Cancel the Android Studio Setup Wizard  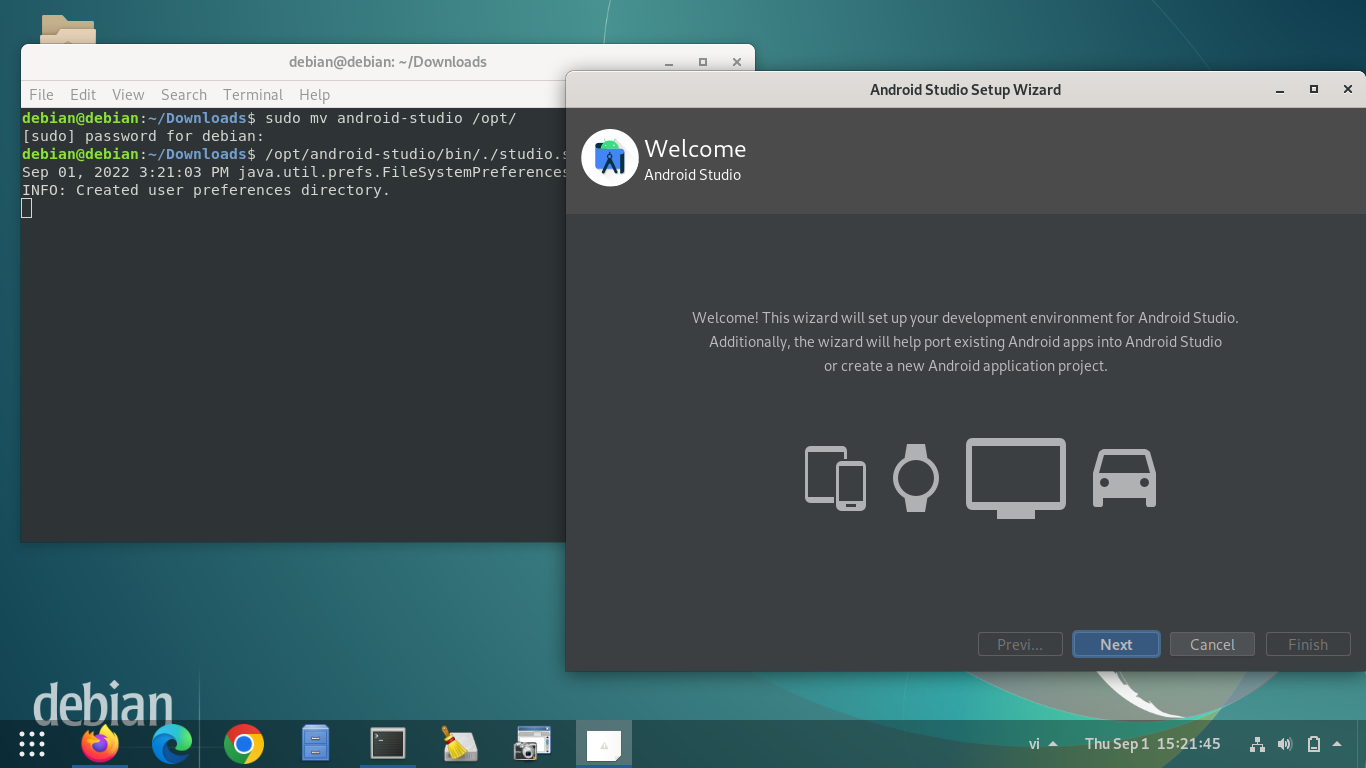click(1212, 644)
